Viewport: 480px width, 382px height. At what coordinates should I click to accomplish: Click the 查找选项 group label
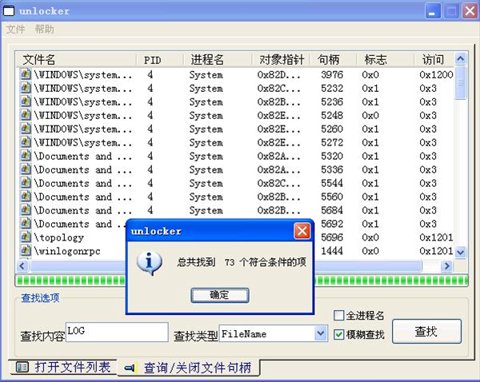point(40,298)
